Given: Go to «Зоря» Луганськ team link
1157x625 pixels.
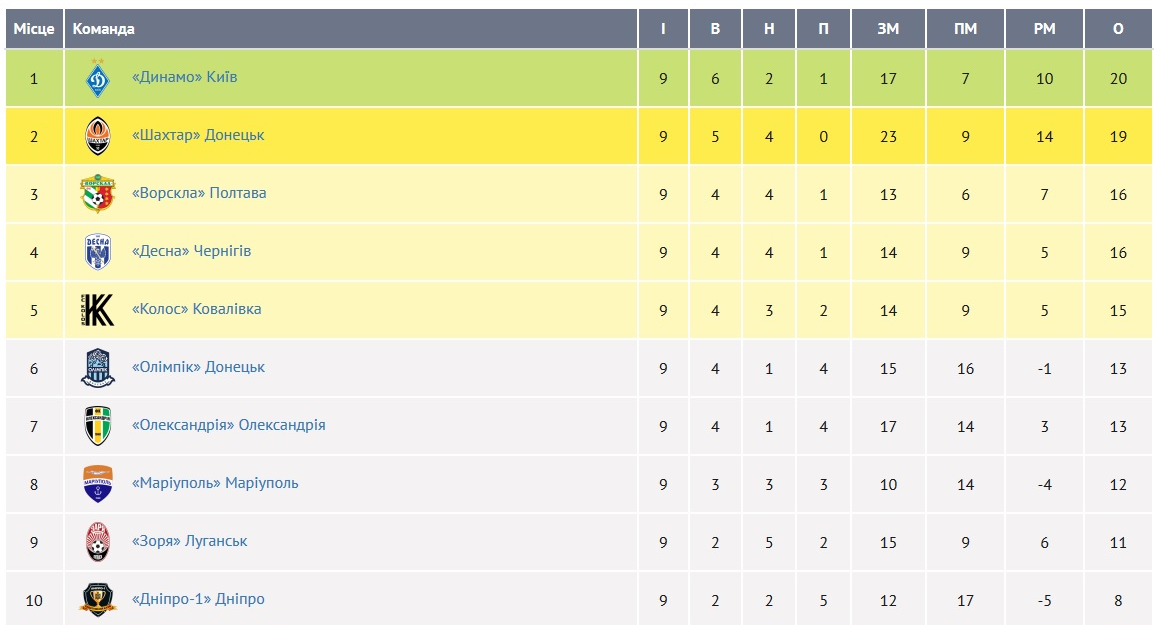Looking at the screenshot, I should pyautogui.click(x=190, y=541).
